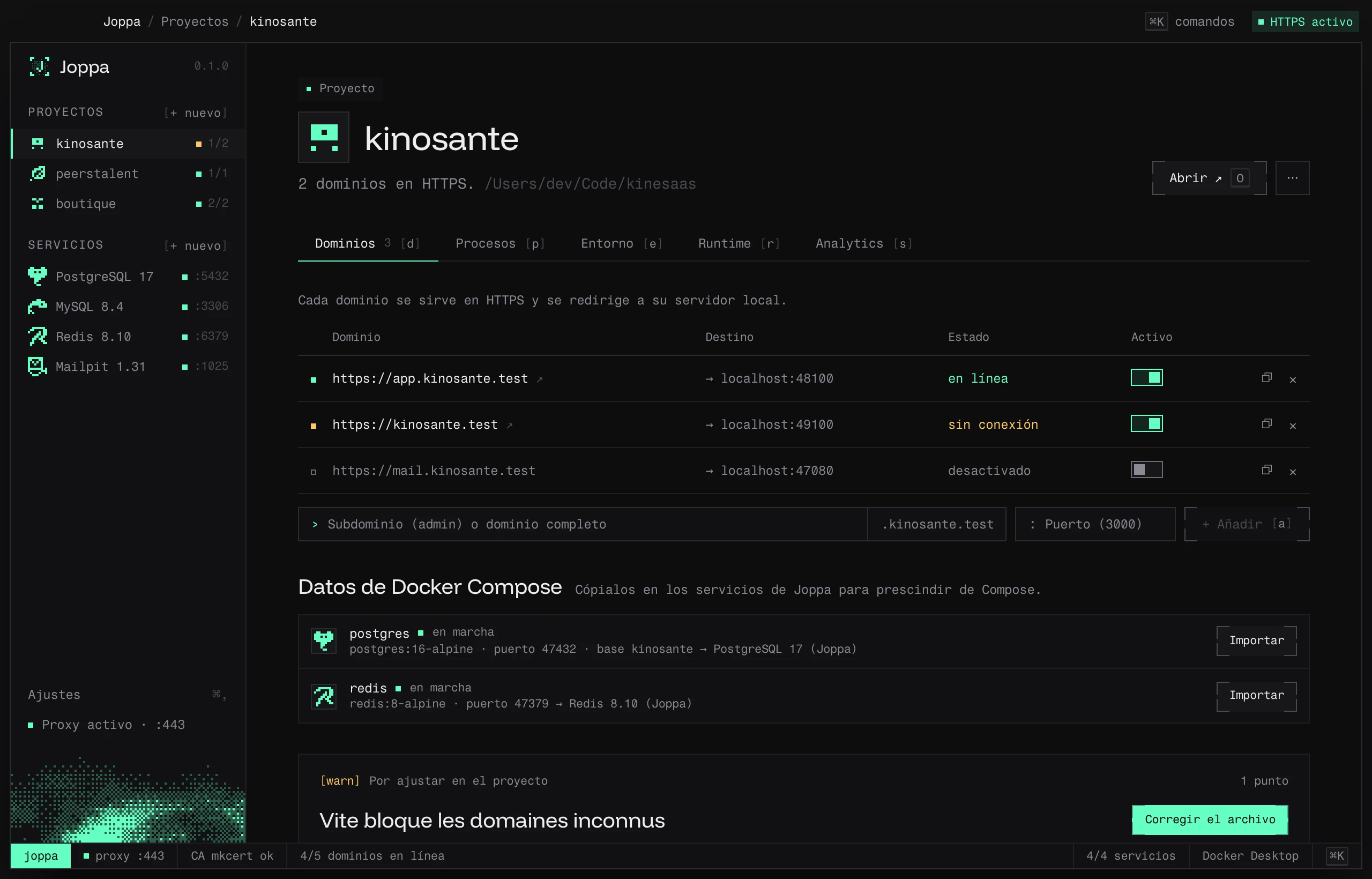Switch to the Entorno tab

click(622, 244)
